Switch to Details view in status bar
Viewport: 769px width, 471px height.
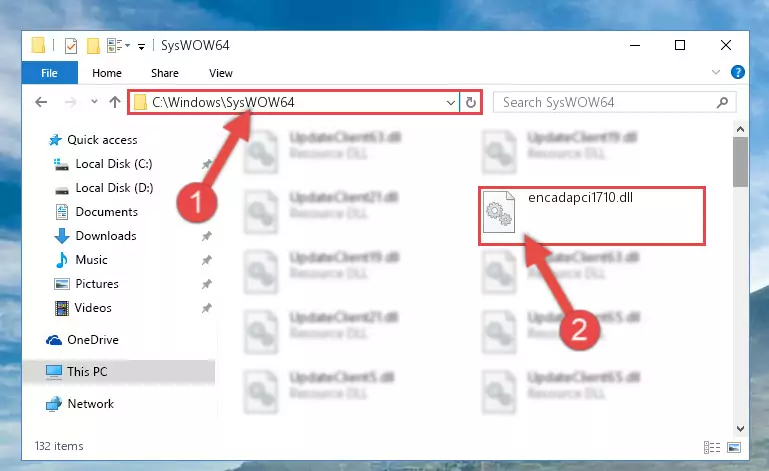[x=712, y=447]
